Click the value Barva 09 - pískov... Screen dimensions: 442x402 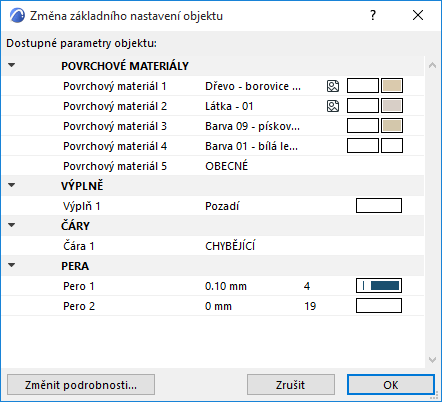pos(252,126)
